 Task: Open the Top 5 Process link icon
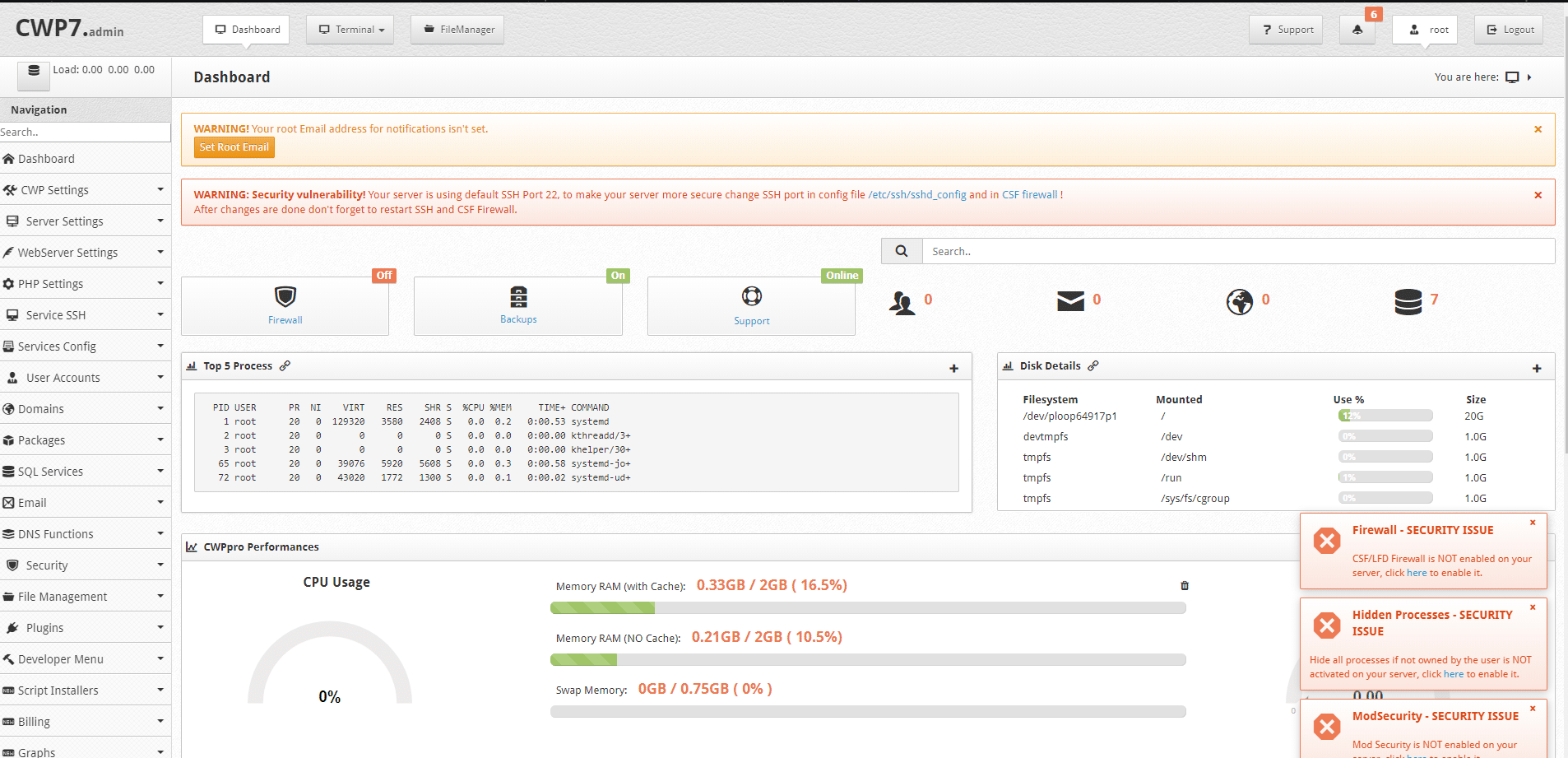click(285, 365)
